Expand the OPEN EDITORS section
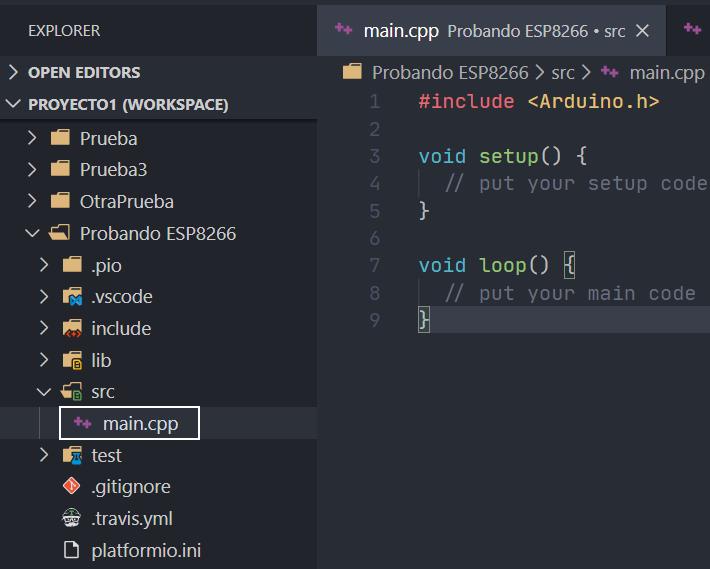The image size is (710, 569). click(13, 72)
